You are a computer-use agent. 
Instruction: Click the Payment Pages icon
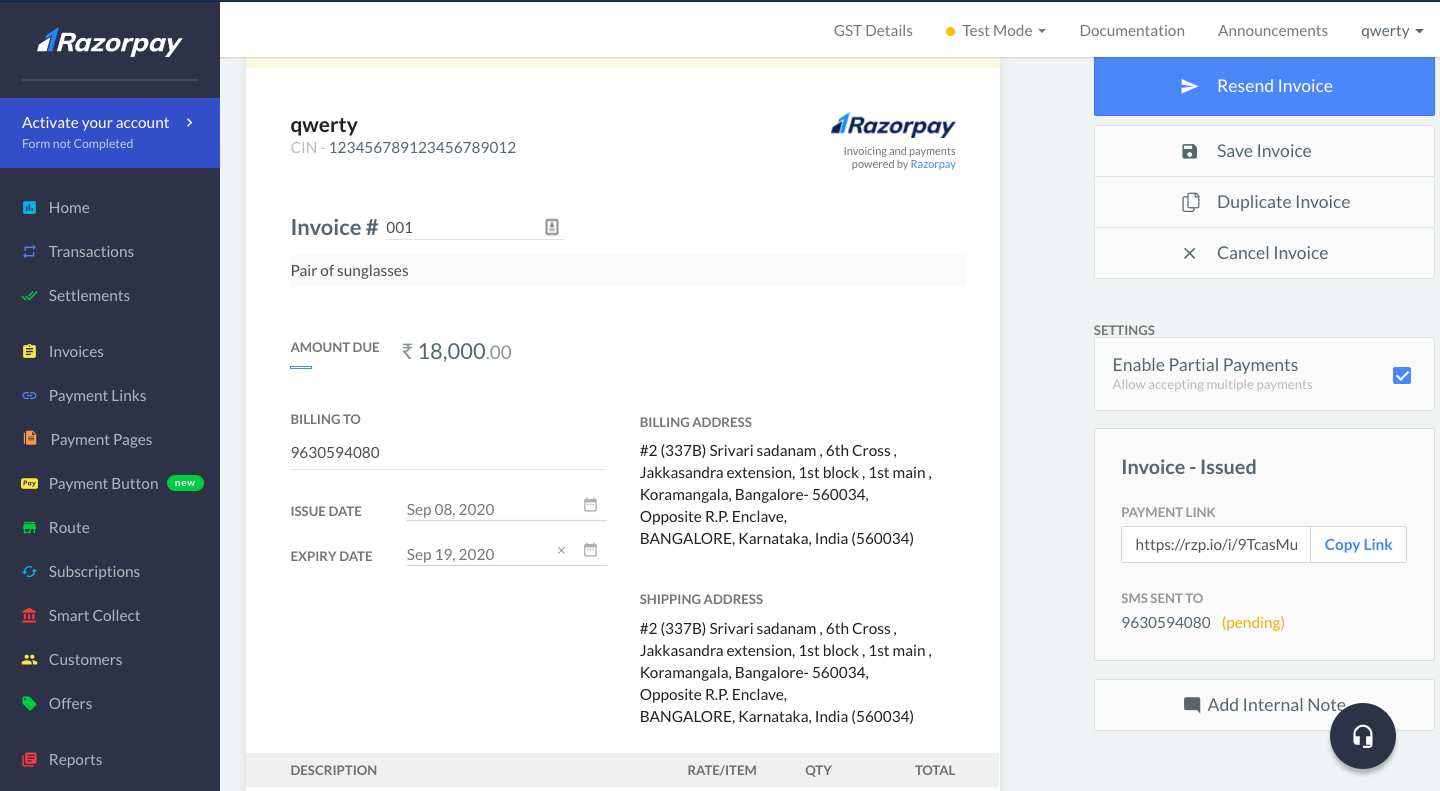pyautogui.click(x=30, y=439)
